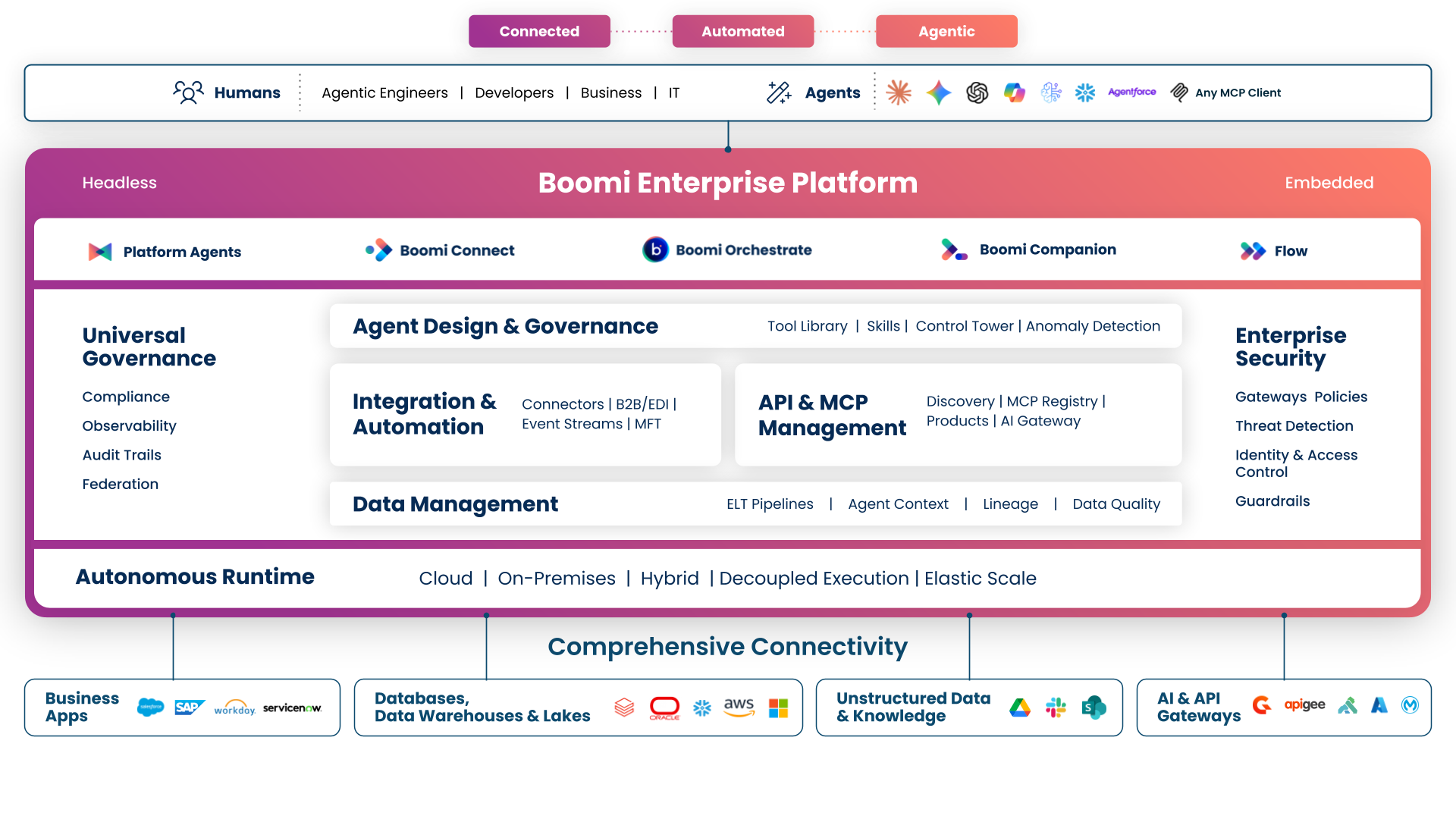The height and width of the screenshot is (819, 1456).
Task: Click the Control Tower text
Action: pyautogui.click(x=964, y=326)
